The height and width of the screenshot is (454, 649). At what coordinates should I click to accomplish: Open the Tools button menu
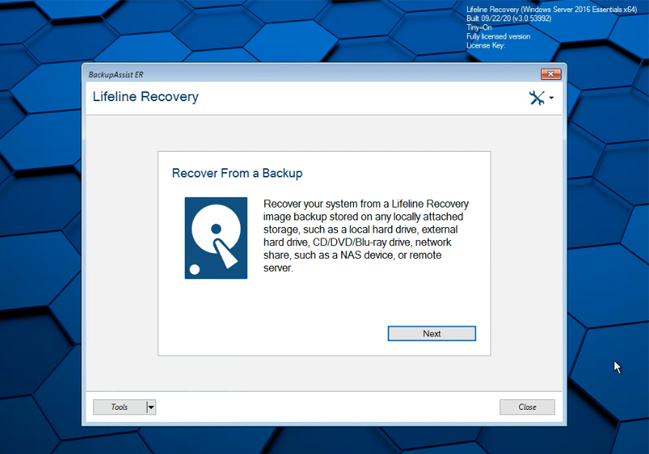(x=120, y=407)
